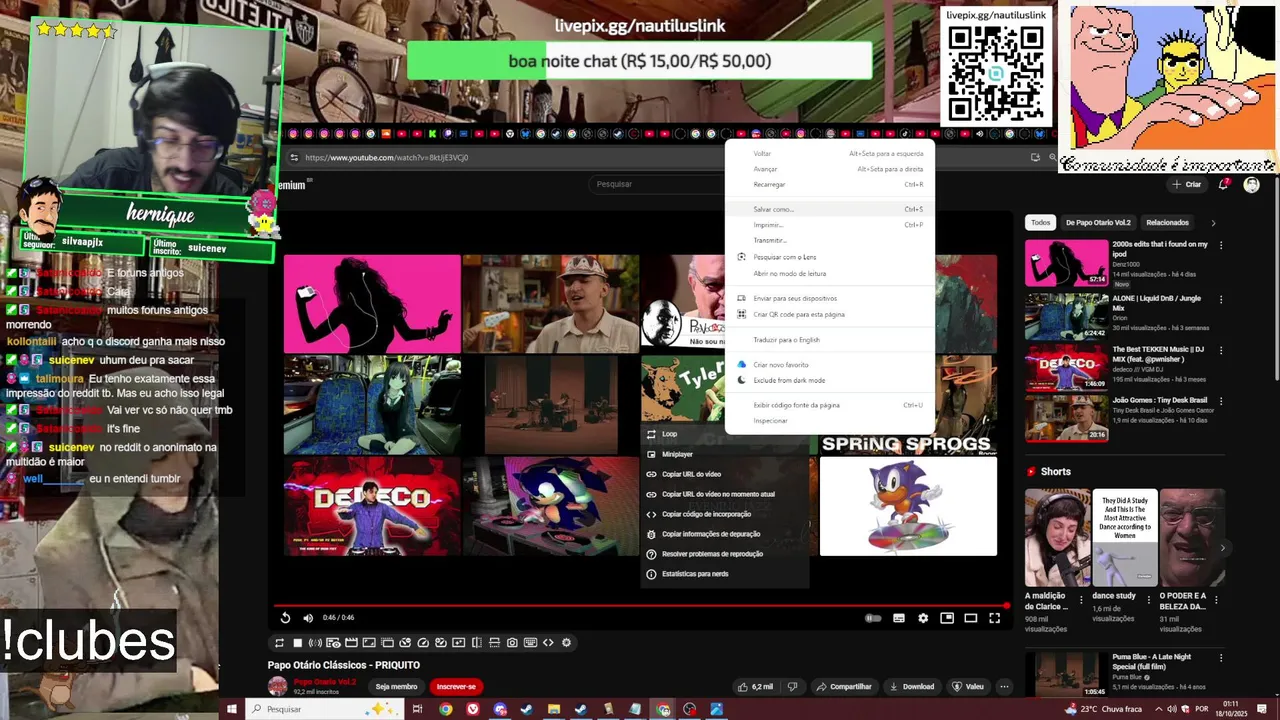This screenshot has width=1280, height=720.
Task: Toggle Exclude from dark mode
Action: pos(830,380)
